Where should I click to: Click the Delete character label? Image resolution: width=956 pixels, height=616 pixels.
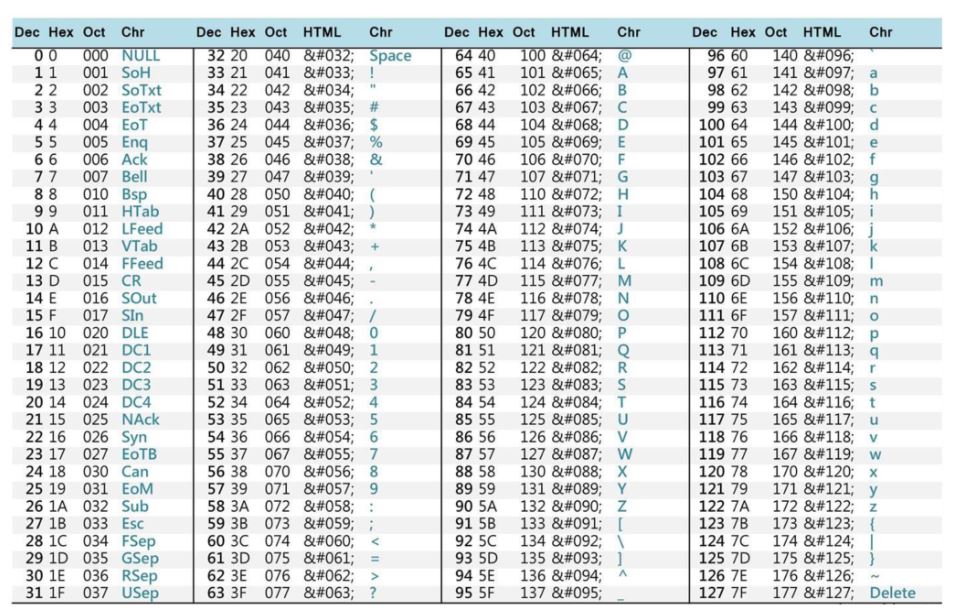(x=893, y=593)
